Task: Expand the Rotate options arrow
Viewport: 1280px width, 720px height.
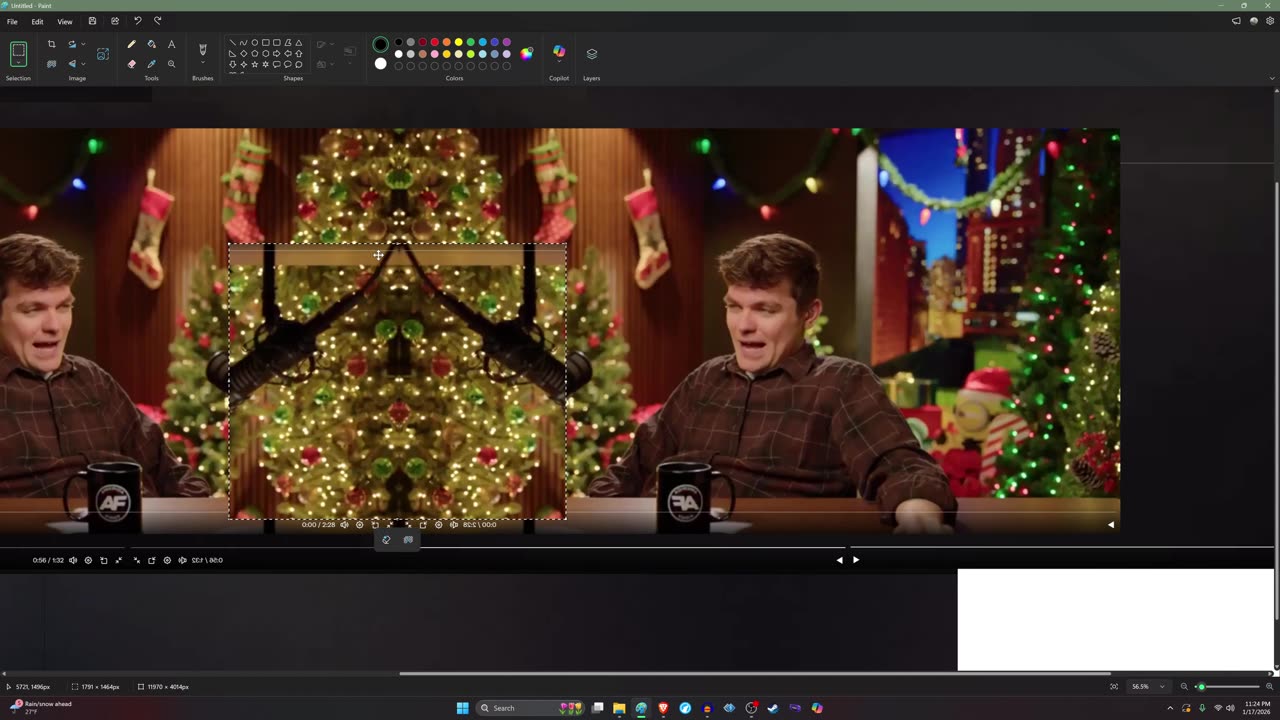Action: (82, 44)
